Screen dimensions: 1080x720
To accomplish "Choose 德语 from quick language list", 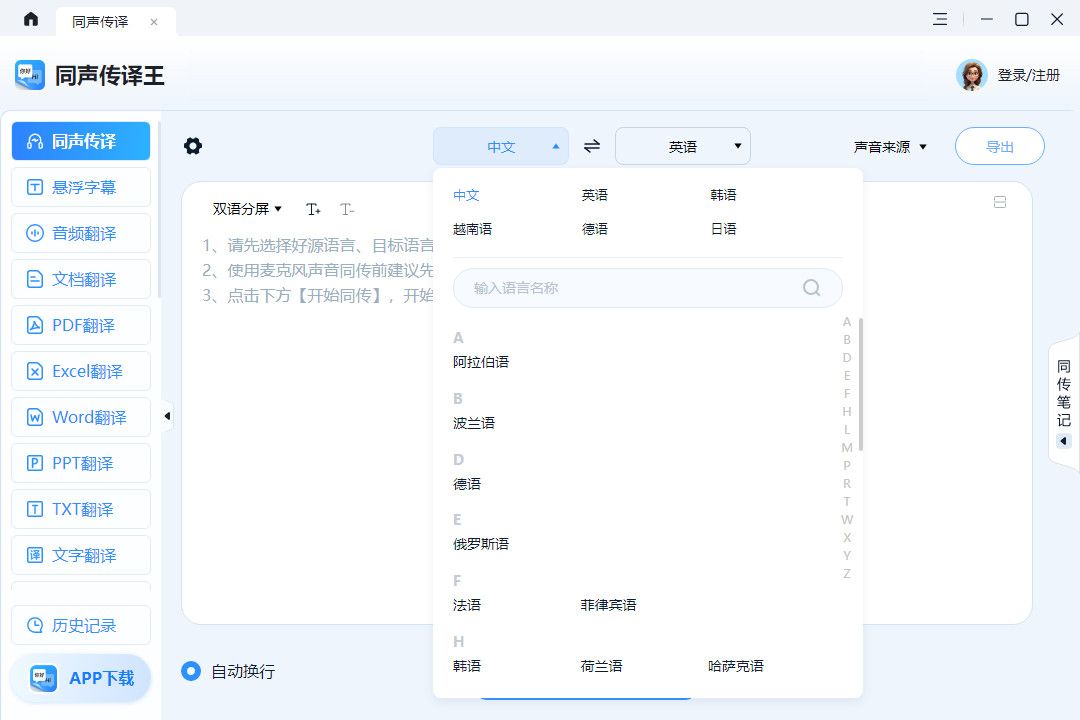I will (594, 229).
